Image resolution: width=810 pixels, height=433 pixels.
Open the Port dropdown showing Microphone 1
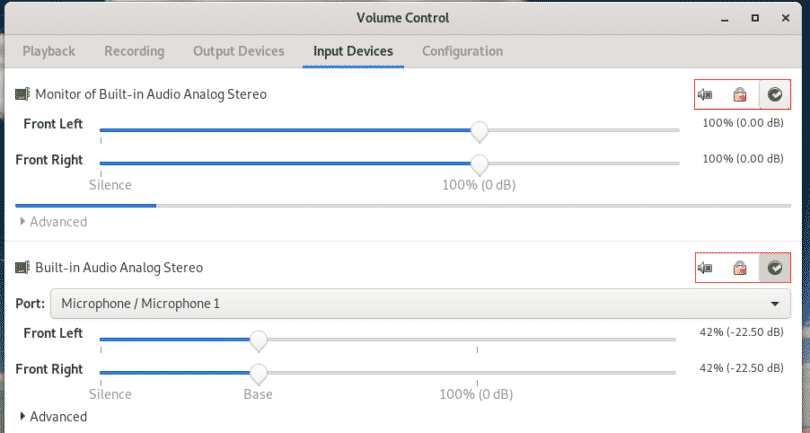(x=420, y=303)
